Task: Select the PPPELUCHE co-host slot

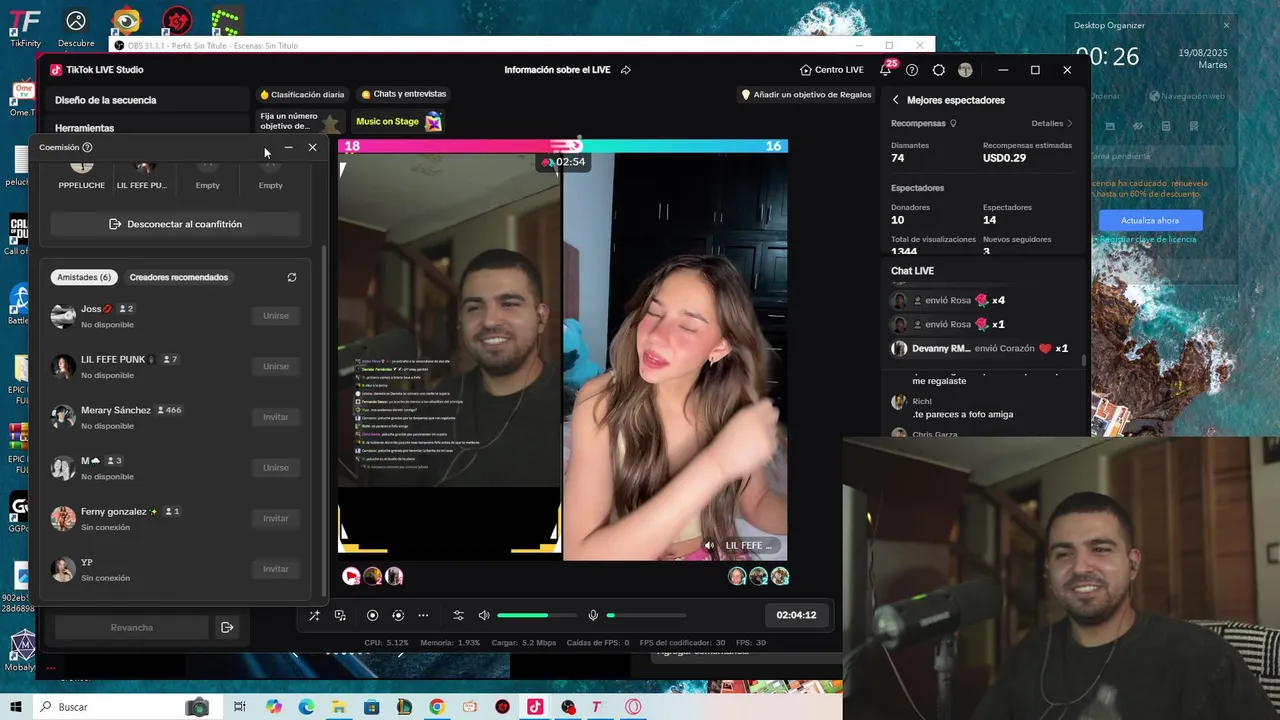Action: click(81, 175)
